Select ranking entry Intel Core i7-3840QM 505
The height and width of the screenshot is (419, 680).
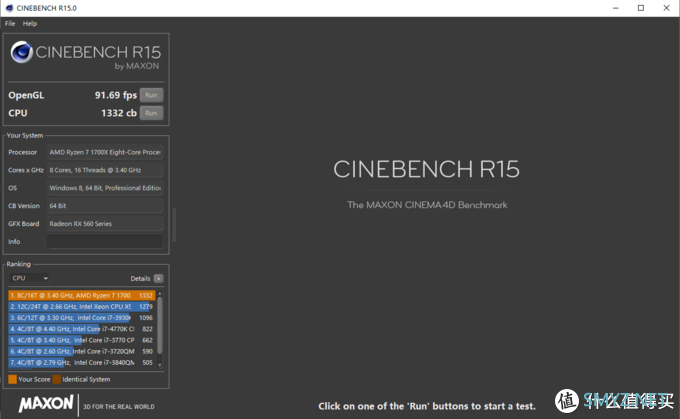click(x=82, y=363)
